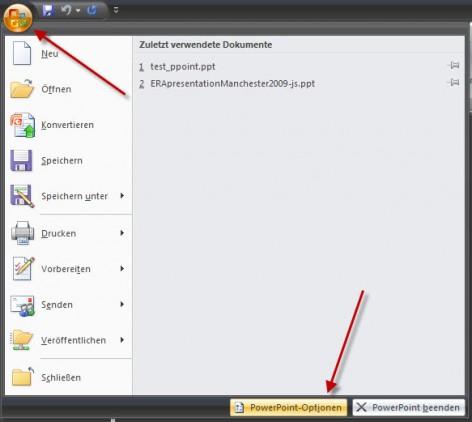This screenshot has width=472, height=422.
Task: Click the blank page Neu icon
Action: pos(22,53)
